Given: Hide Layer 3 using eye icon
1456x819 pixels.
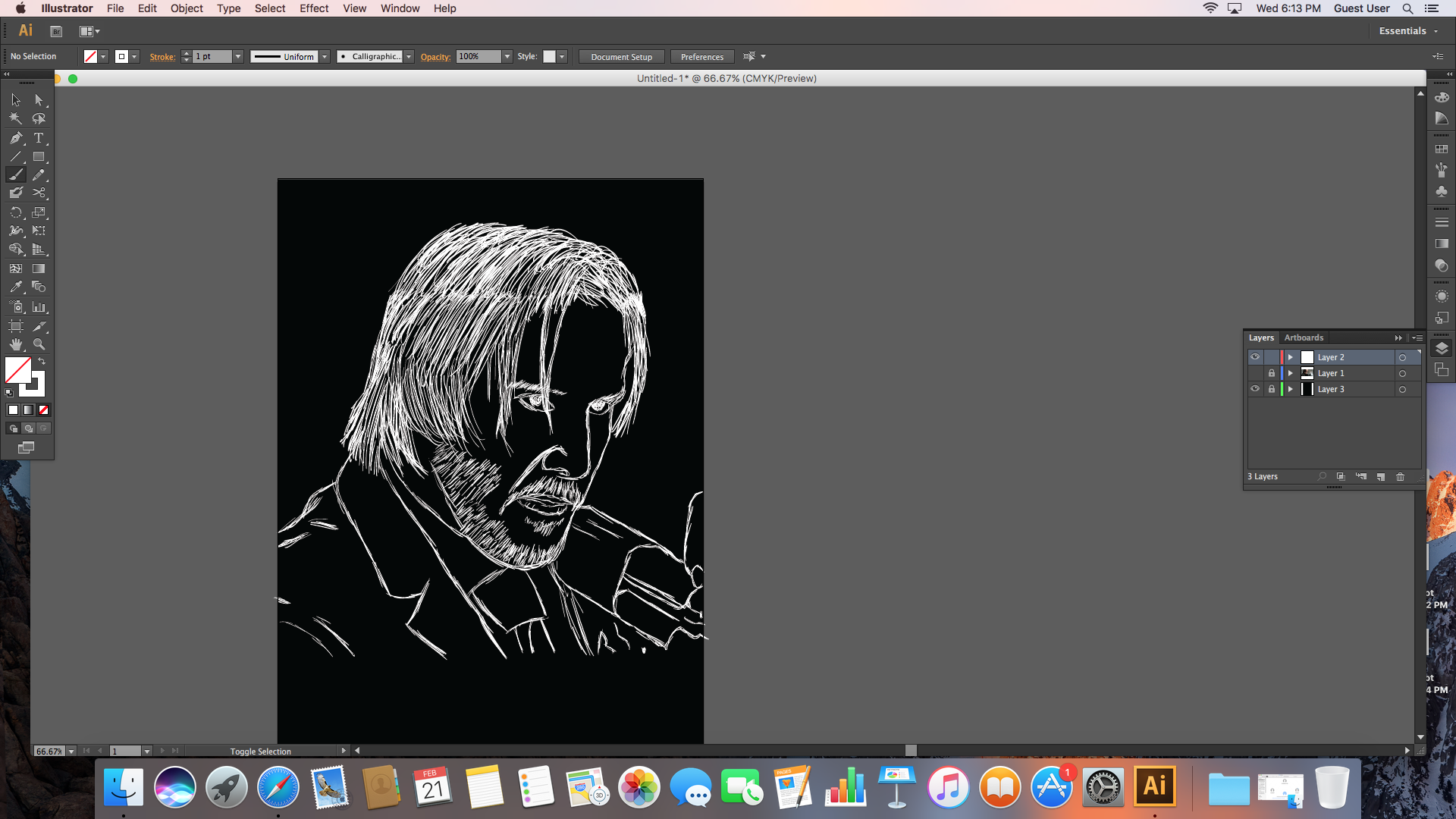Looking at the screenshot, I should [x=1255, y=389].
